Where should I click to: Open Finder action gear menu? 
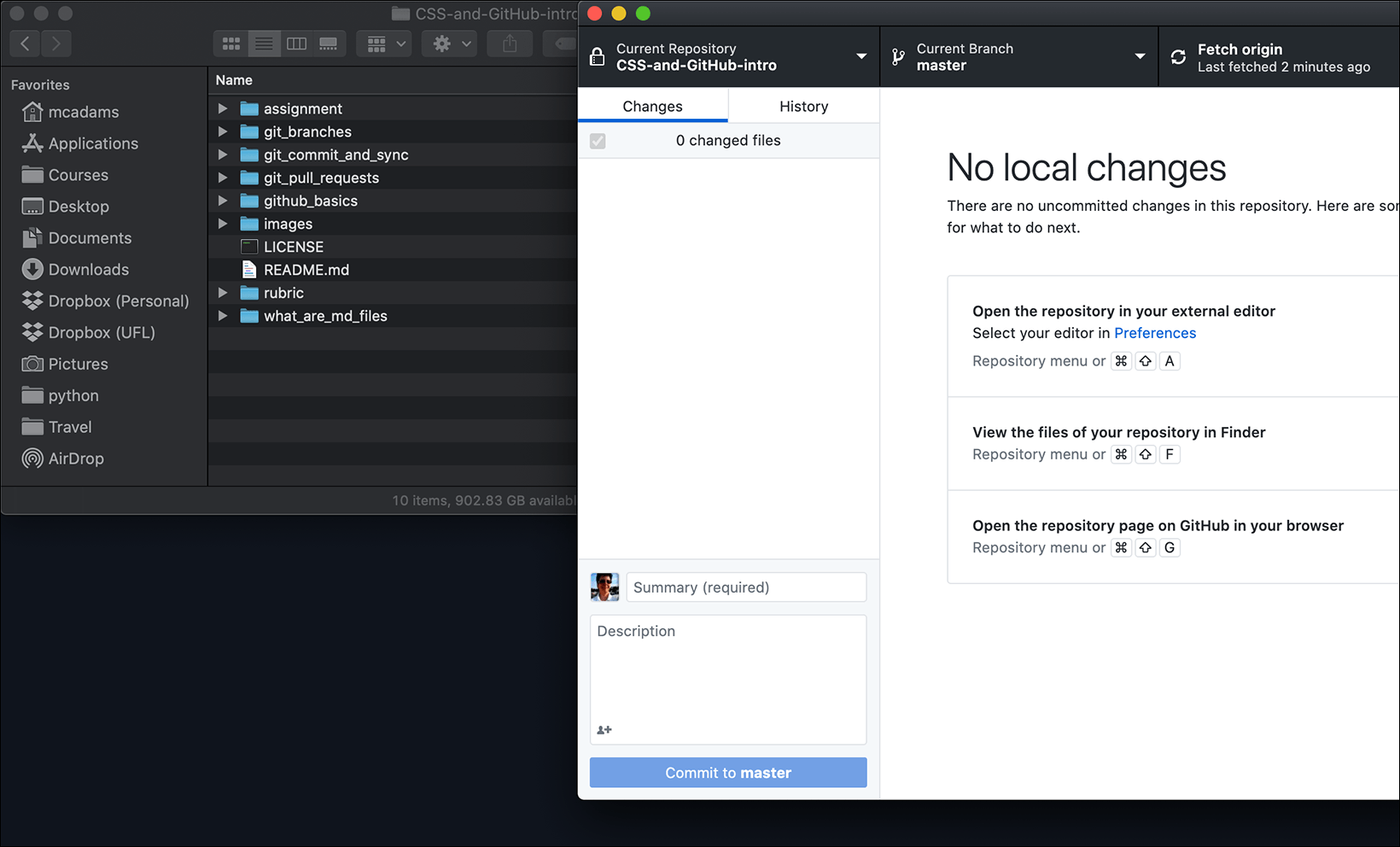click(x=450, y=44)
